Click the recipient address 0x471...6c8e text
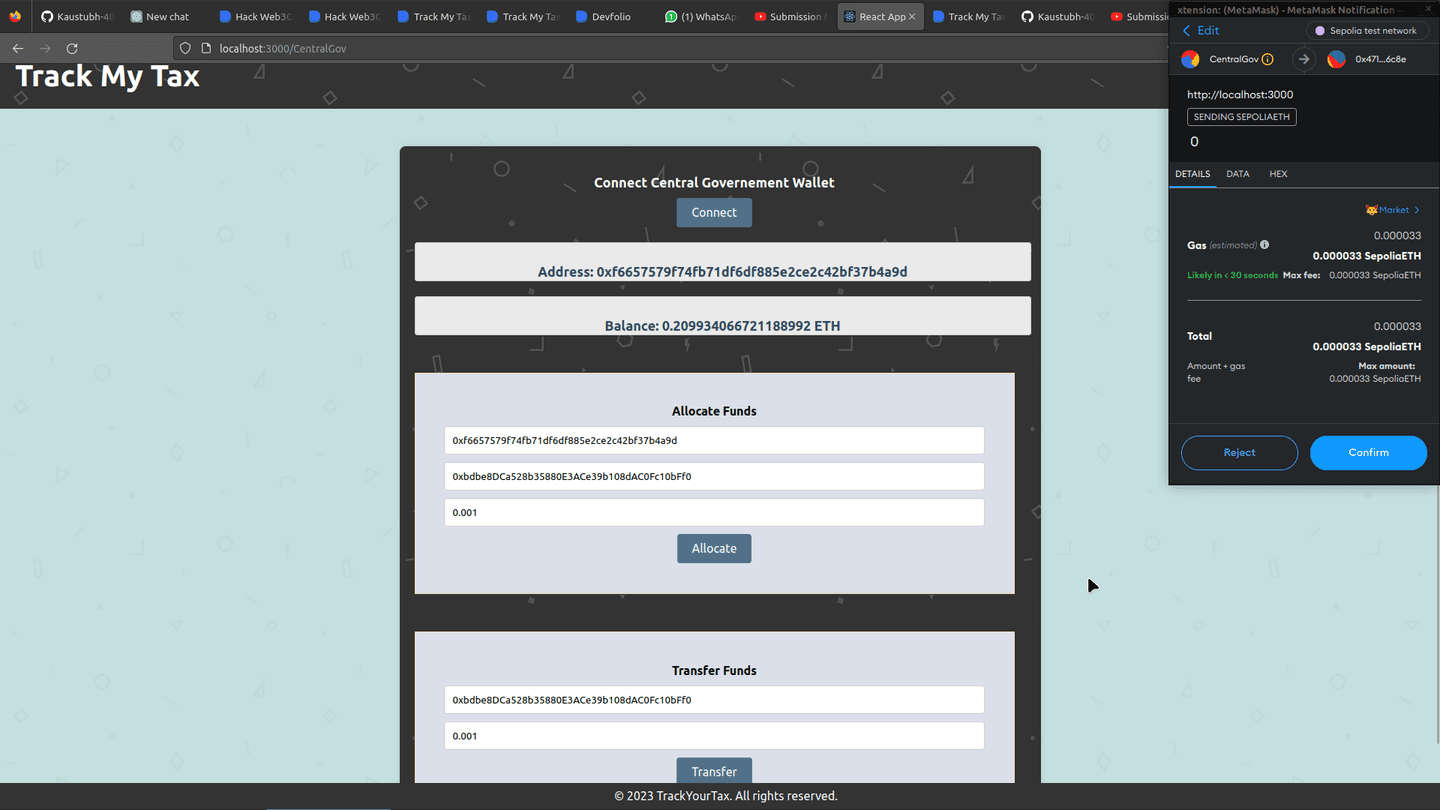The image size is (1440, 810). tap(1380, 59)
